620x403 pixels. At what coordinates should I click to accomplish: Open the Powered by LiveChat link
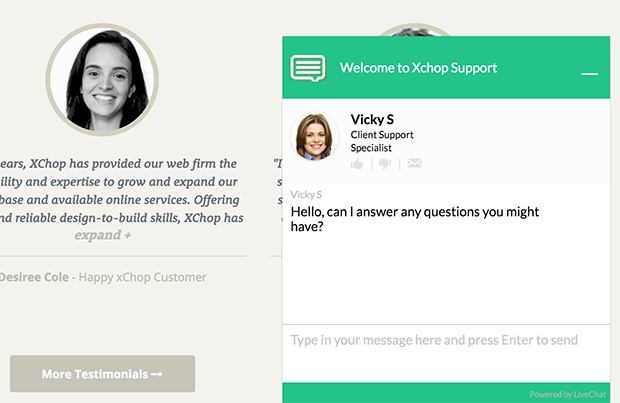[568, 394]
